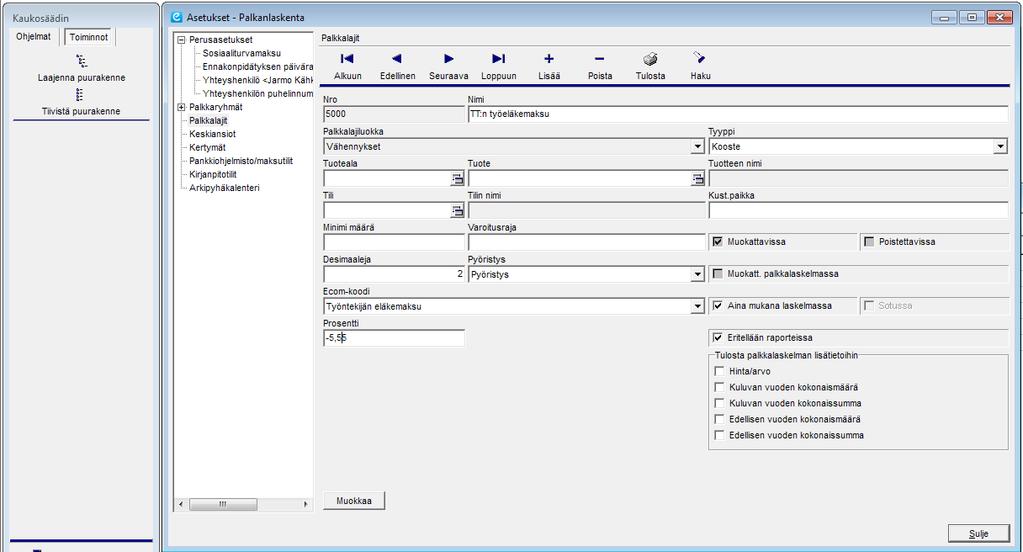Image resolution: width=1023 pixels, height=552 pixels.
Task: Enable Kuluvan vuoden kokonaismäärä checkbox
Action: [720, 387]
